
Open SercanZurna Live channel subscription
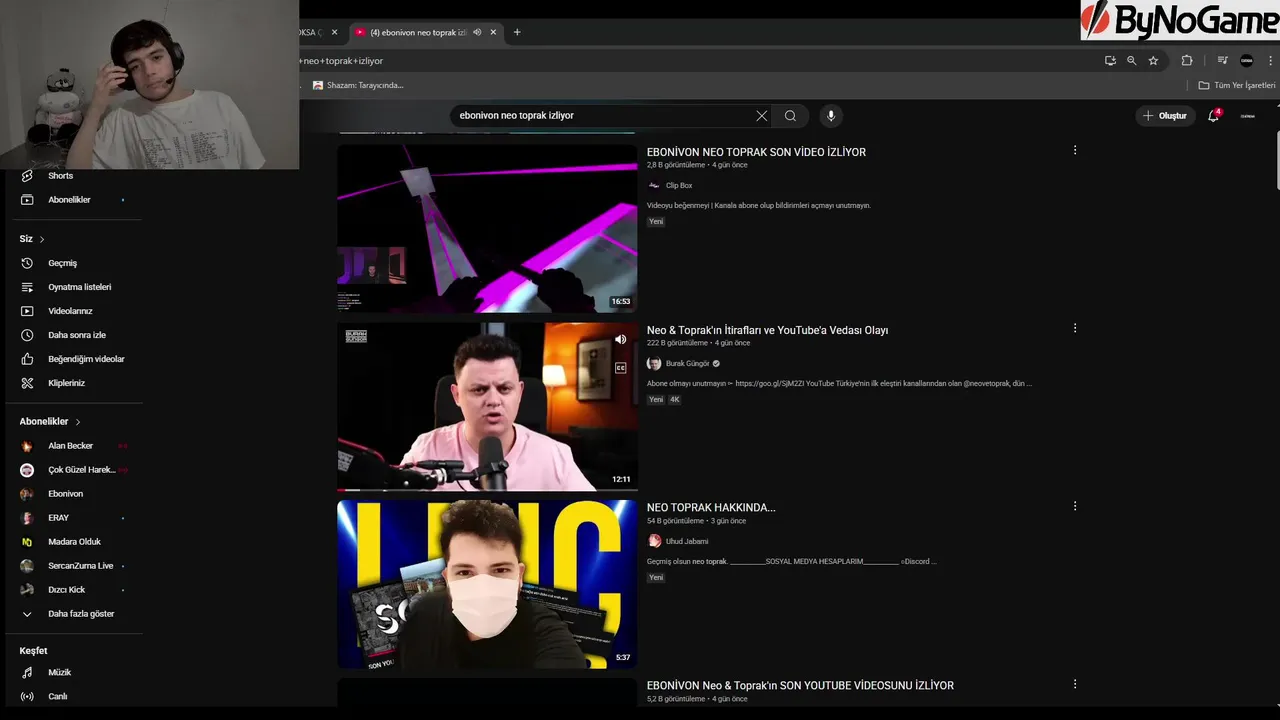(x=80, y=566)
